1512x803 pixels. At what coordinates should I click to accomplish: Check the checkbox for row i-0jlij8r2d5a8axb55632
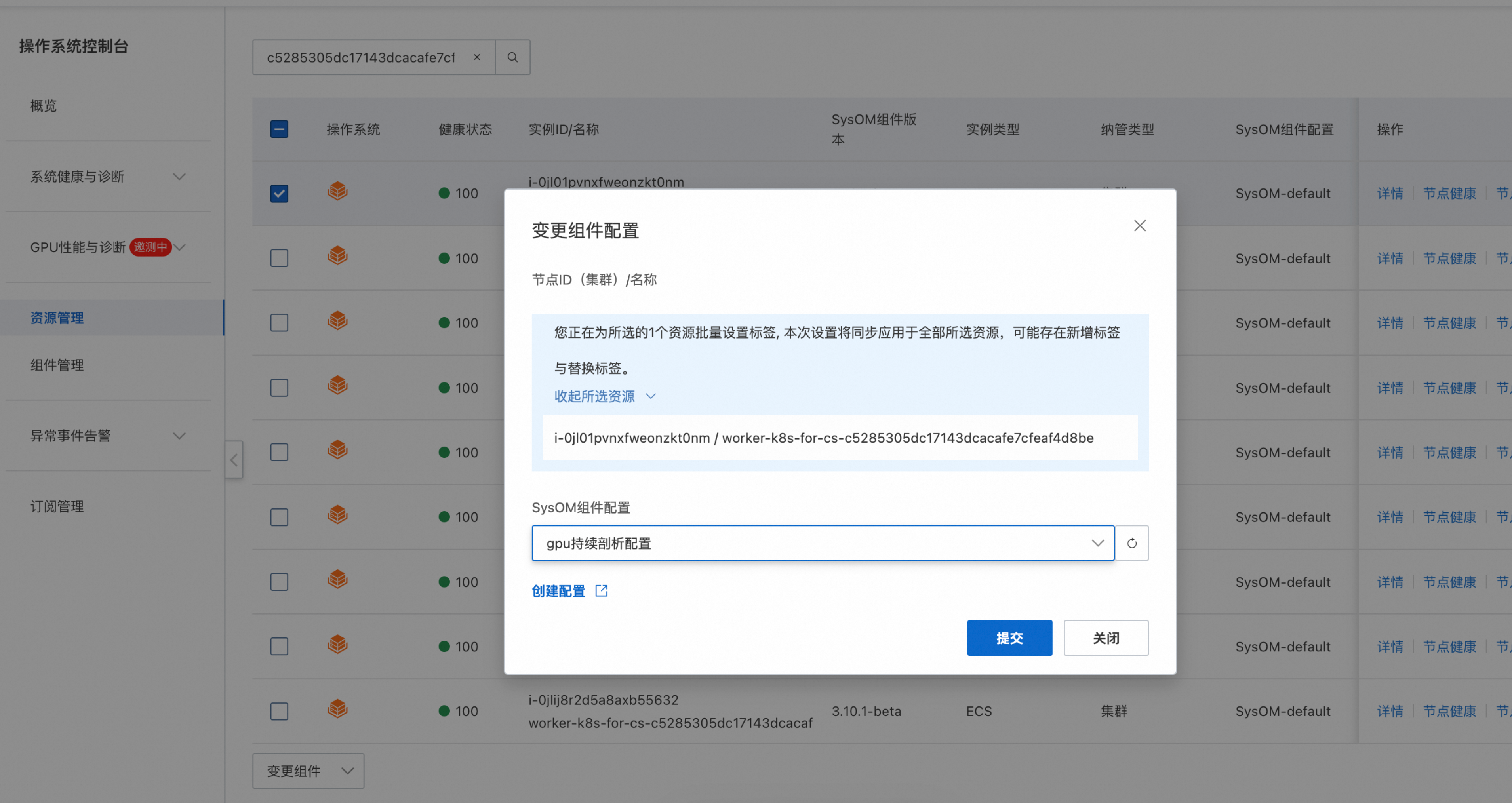(x=280, y=712)
